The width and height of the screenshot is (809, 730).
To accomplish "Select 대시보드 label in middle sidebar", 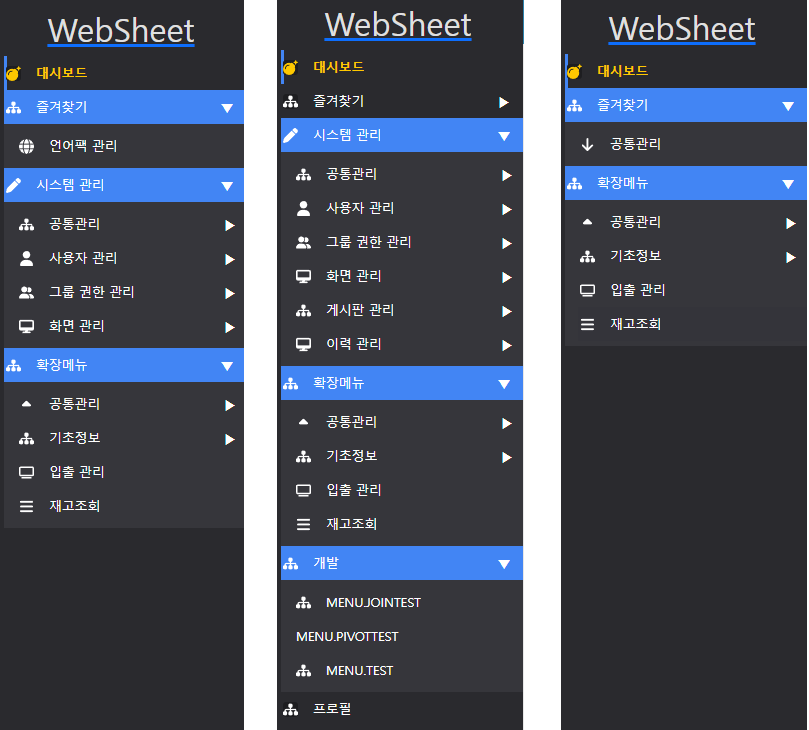I will point(338,67).
